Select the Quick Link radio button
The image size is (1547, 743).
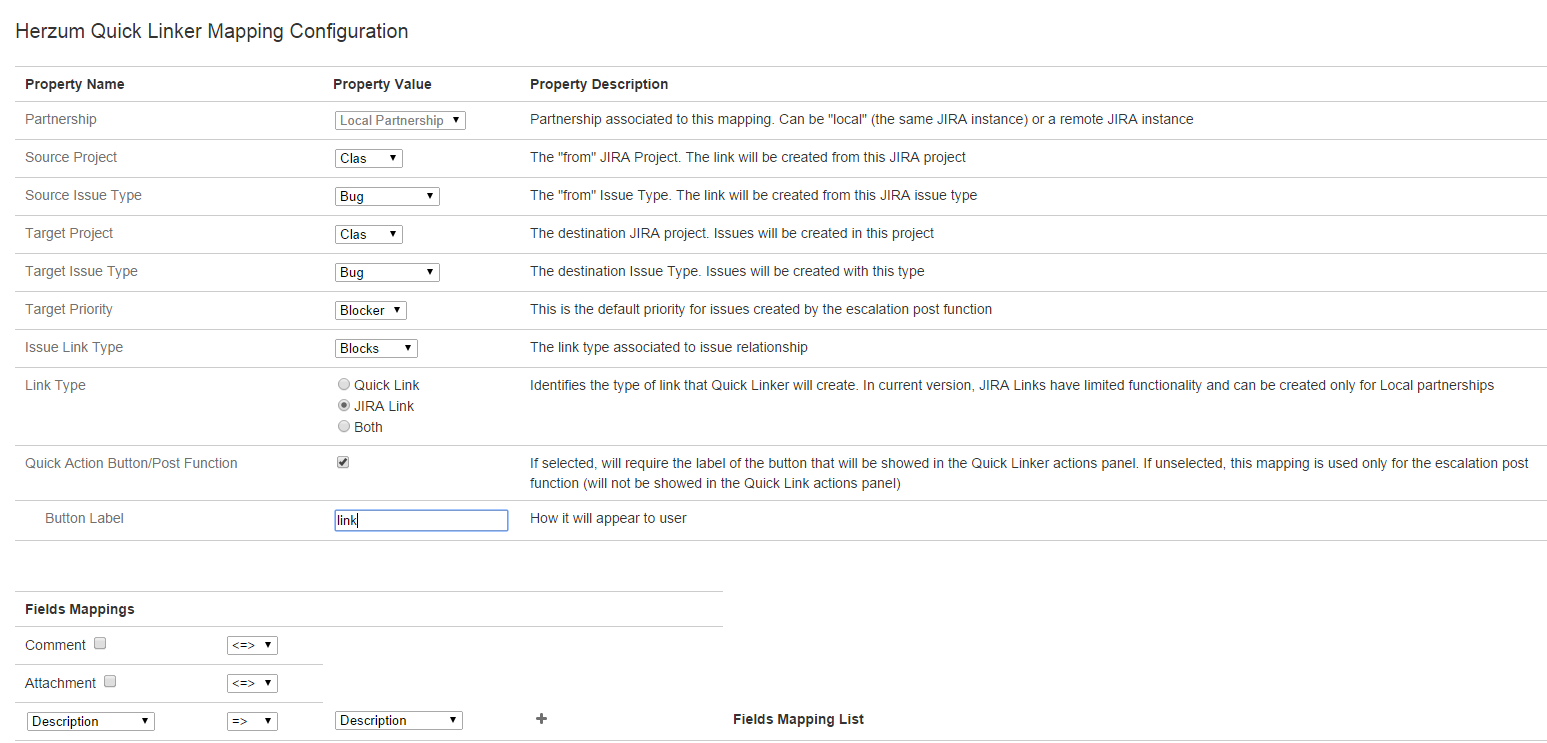coord(344,385)
